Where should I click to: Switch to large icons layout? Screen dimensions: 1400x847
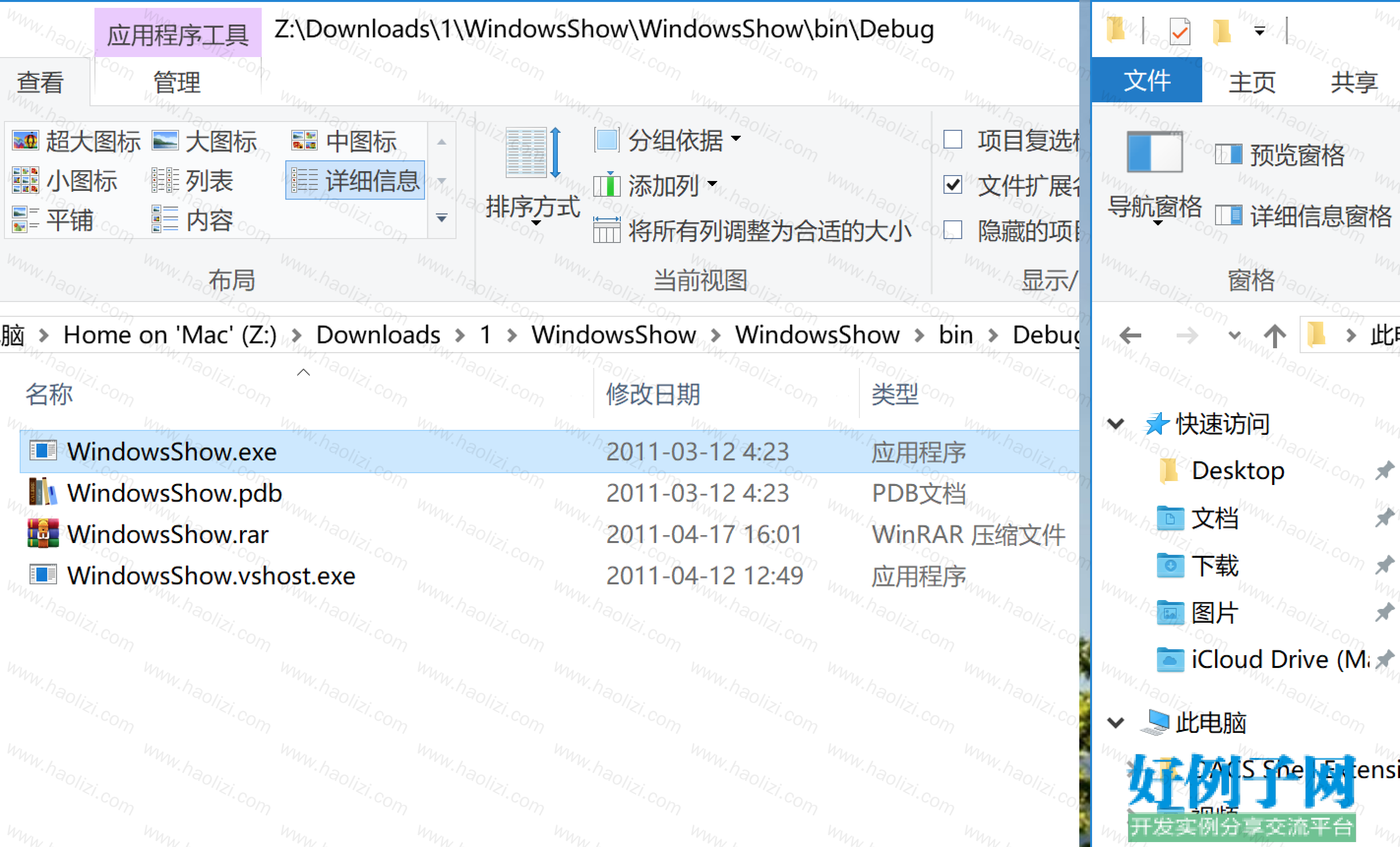coord(205,141)
